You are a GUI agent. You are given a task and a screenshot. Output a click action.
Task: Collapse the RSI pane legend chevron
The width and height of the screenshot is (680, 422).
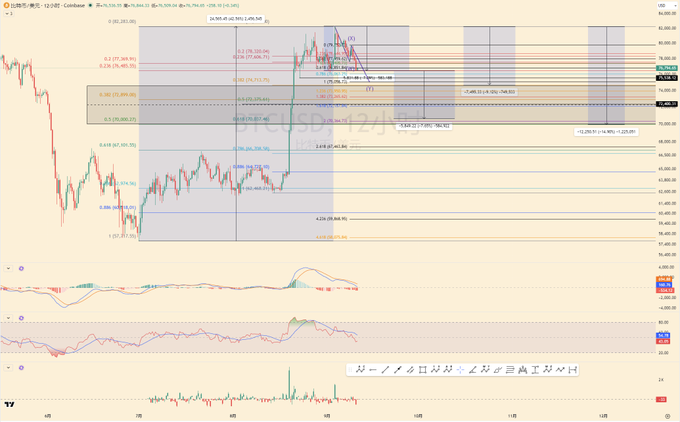coord(8,318)
